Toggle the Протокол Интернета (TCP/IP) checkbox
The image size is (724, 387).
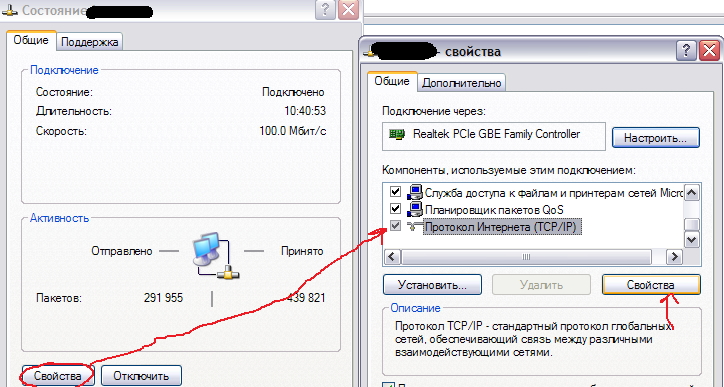(395, 226)
